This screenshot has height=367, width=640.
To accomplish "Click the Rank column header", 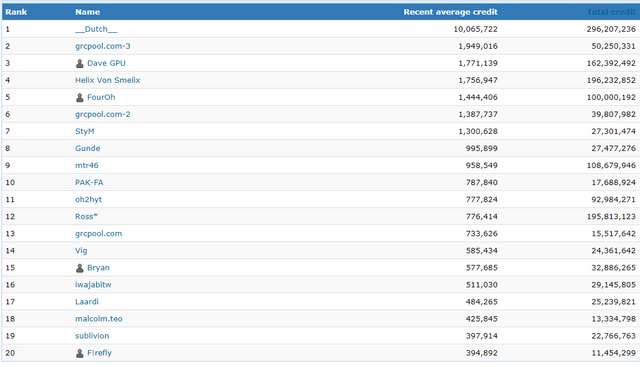I will [16, 12].
